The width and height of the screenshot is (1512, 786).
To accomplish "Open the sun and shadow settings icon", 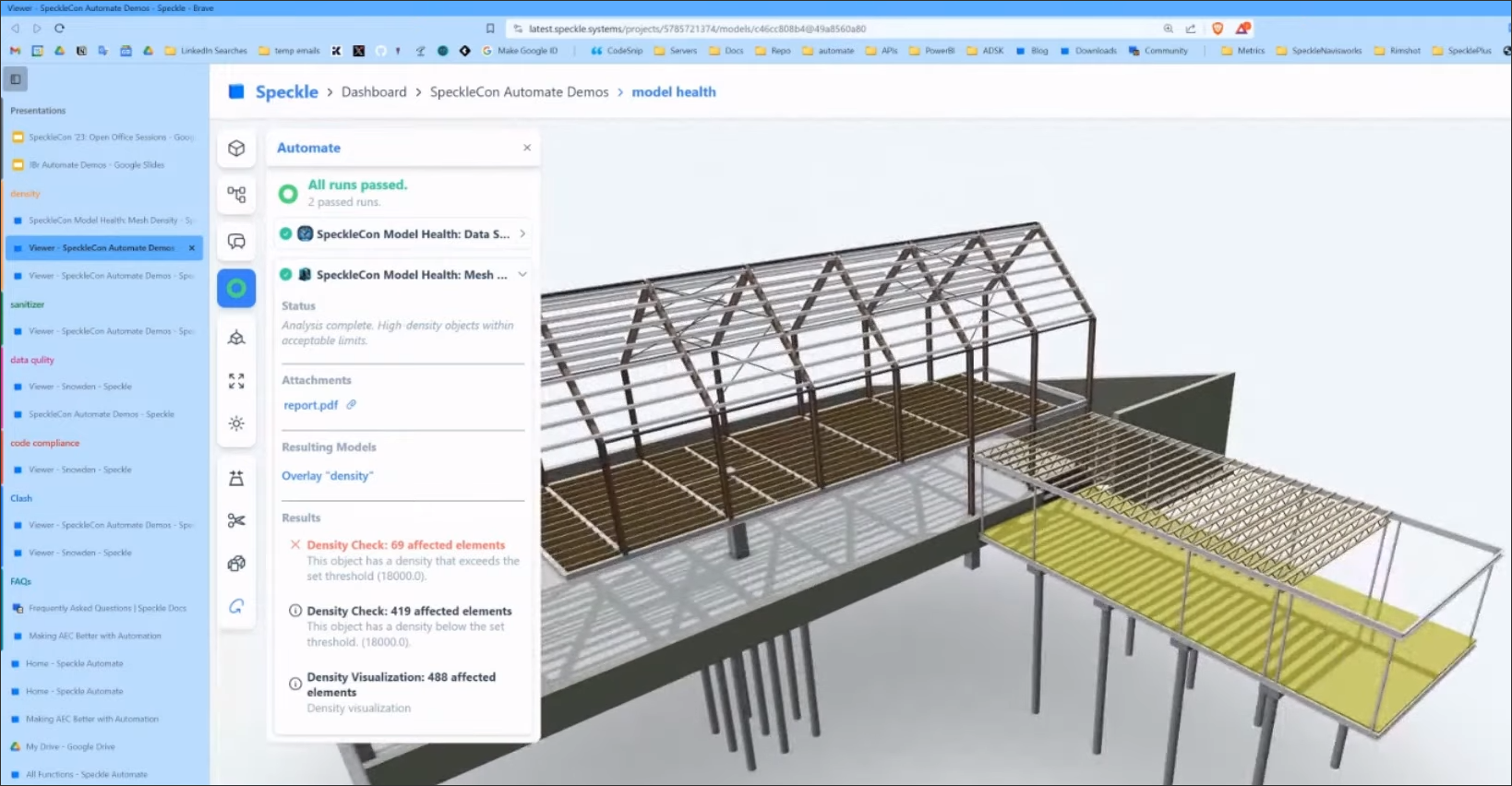I will click(236, 423).
